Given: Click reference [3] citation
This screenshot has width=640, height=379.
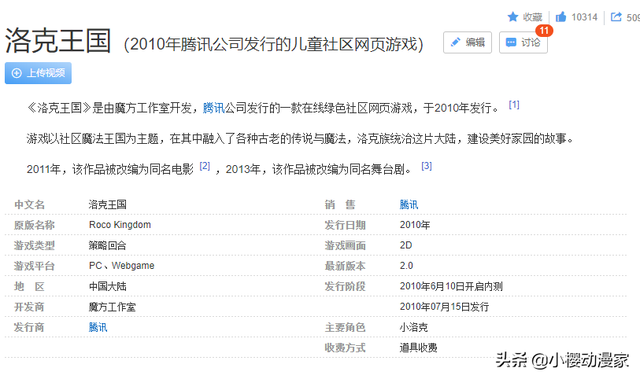Looking at the screenshot, I should 427,166.
